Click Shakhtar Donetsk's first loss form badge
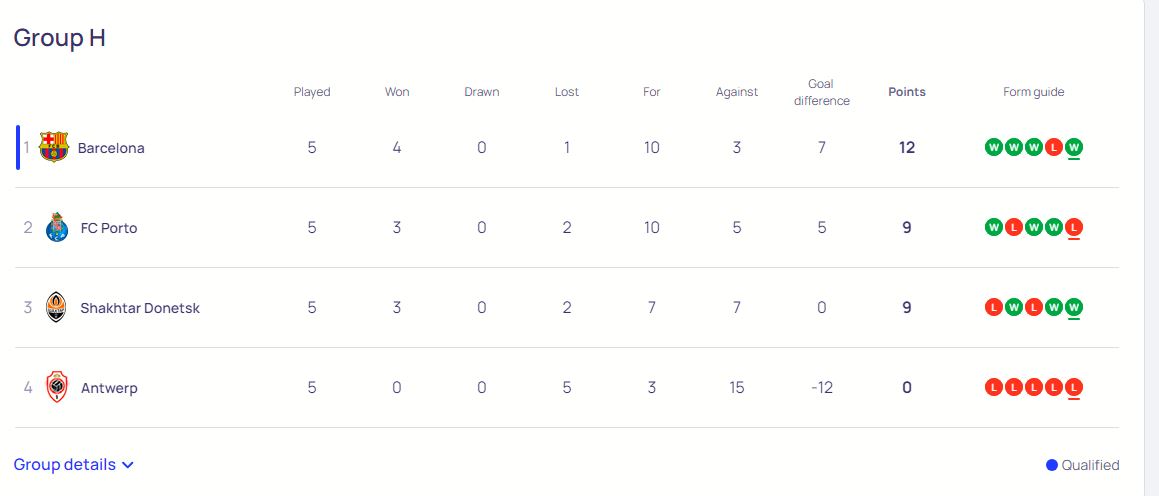 pyautogui.click(x=994, y=308)
